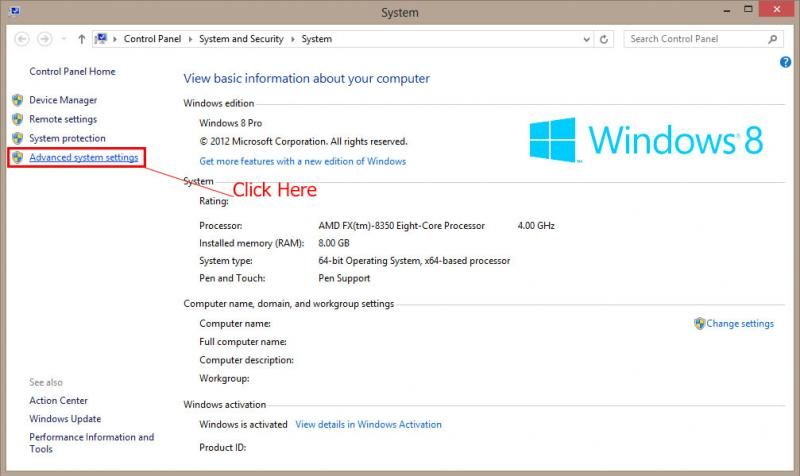The width and height of the screenshot is (800, 476).
Task: Click the shield icon beside Device Manager
Action: coord(17,100)
